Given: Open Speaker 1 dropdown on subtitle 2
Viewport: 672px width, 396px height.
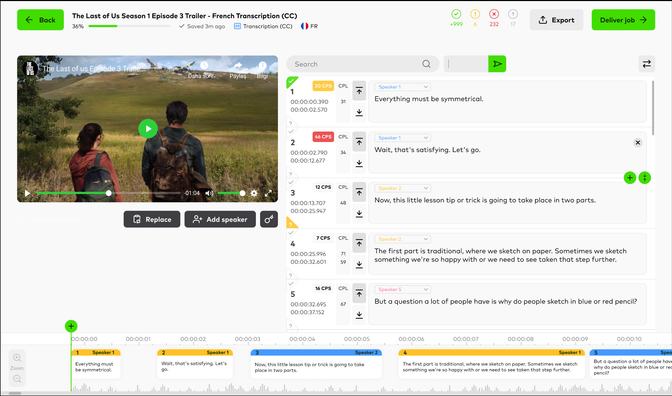Looking at the screenshot, I should click(x=402, y=138).
